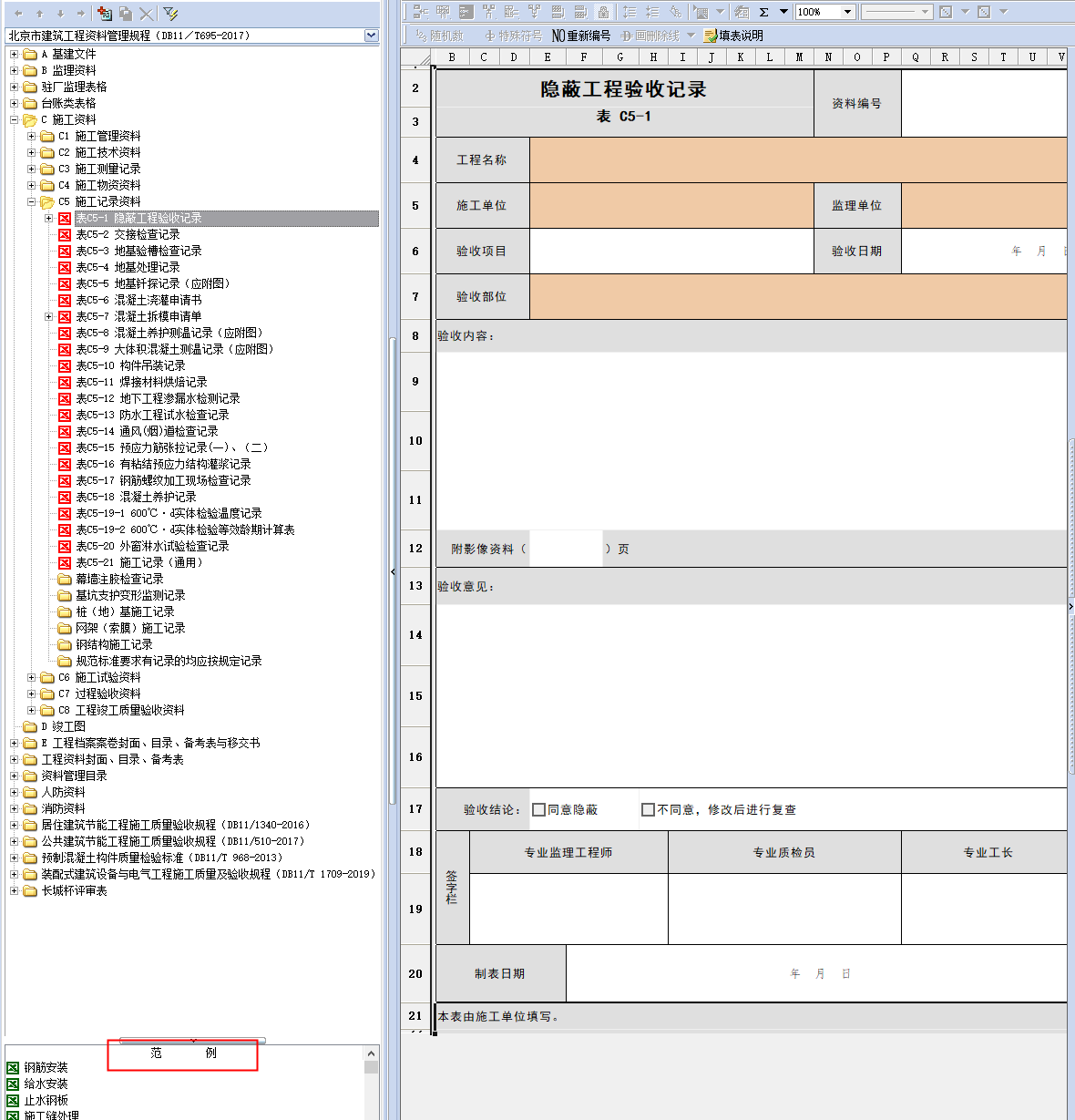Click row header 9
1075x1120 pixels.
[415, 382]
